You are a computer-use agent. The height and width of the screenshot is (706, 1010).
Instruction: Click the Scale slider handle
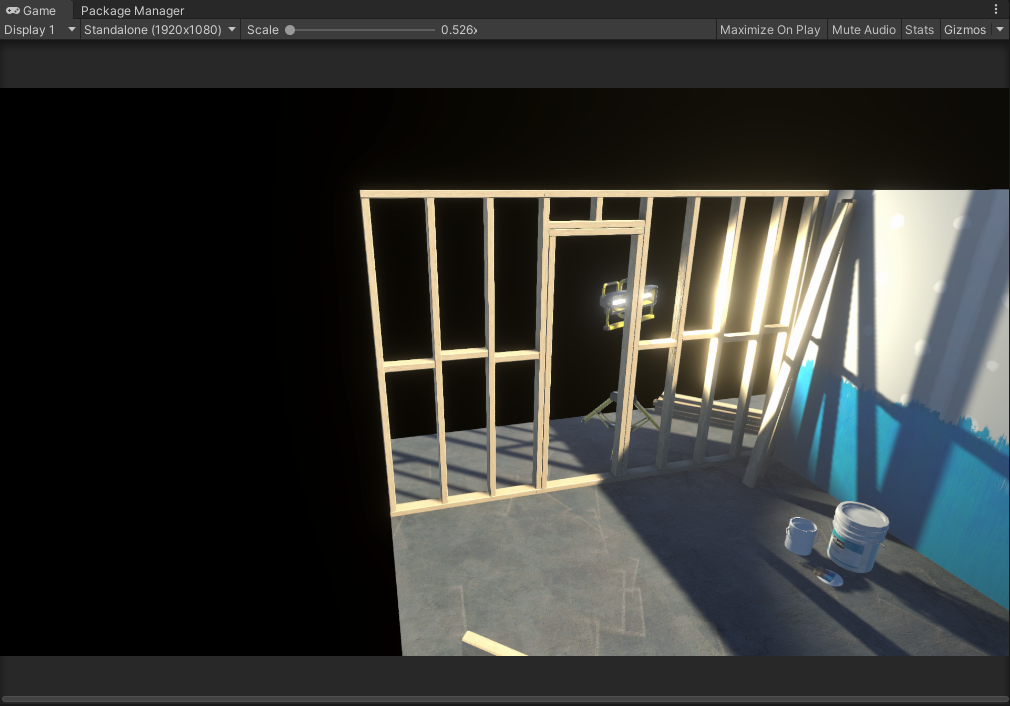pos(290,30)
